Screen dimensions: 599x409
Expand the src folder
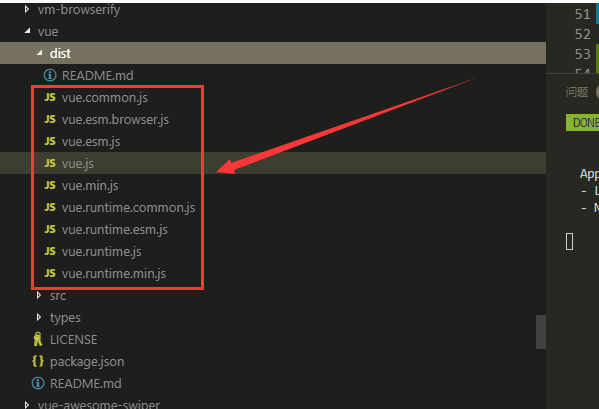[39, 295]
